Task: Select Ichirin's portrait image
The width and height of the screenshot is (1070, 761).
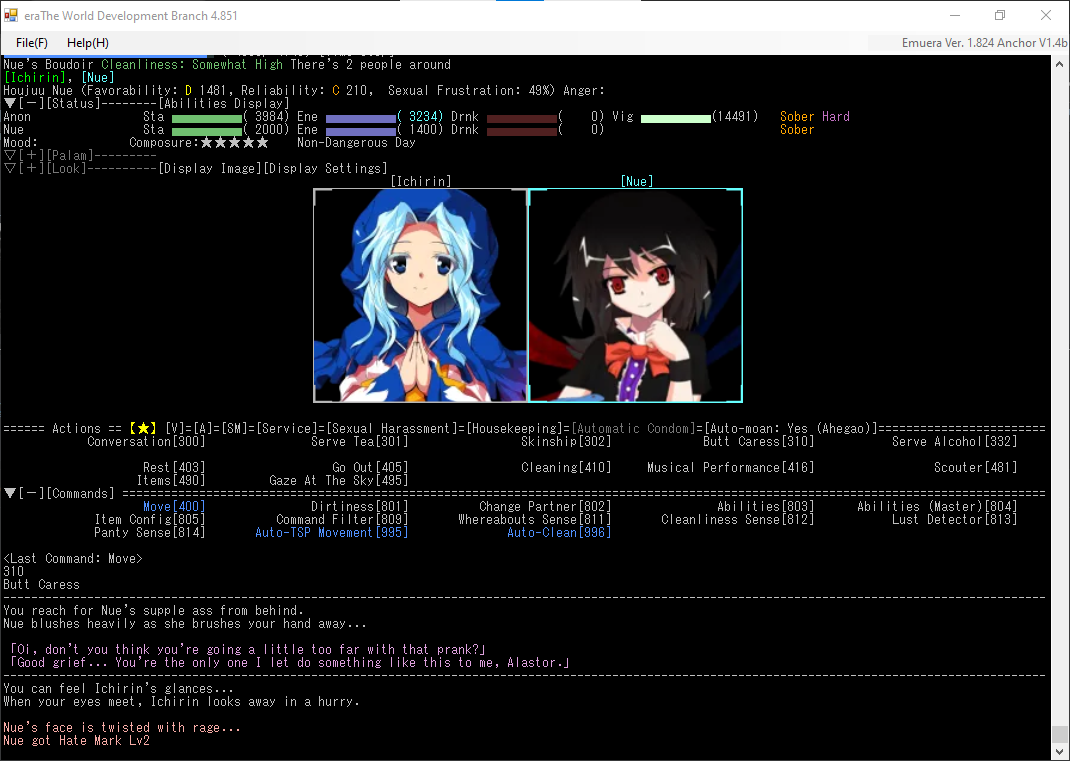Action: (x=420, y=295)
